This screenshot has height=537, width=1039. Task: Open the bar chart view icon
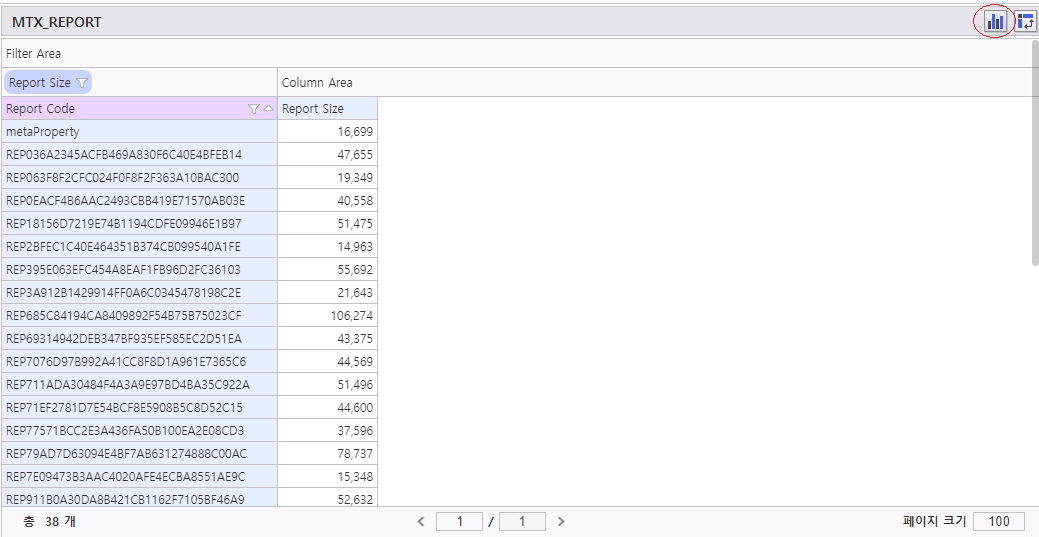click(x=994, y=21)
